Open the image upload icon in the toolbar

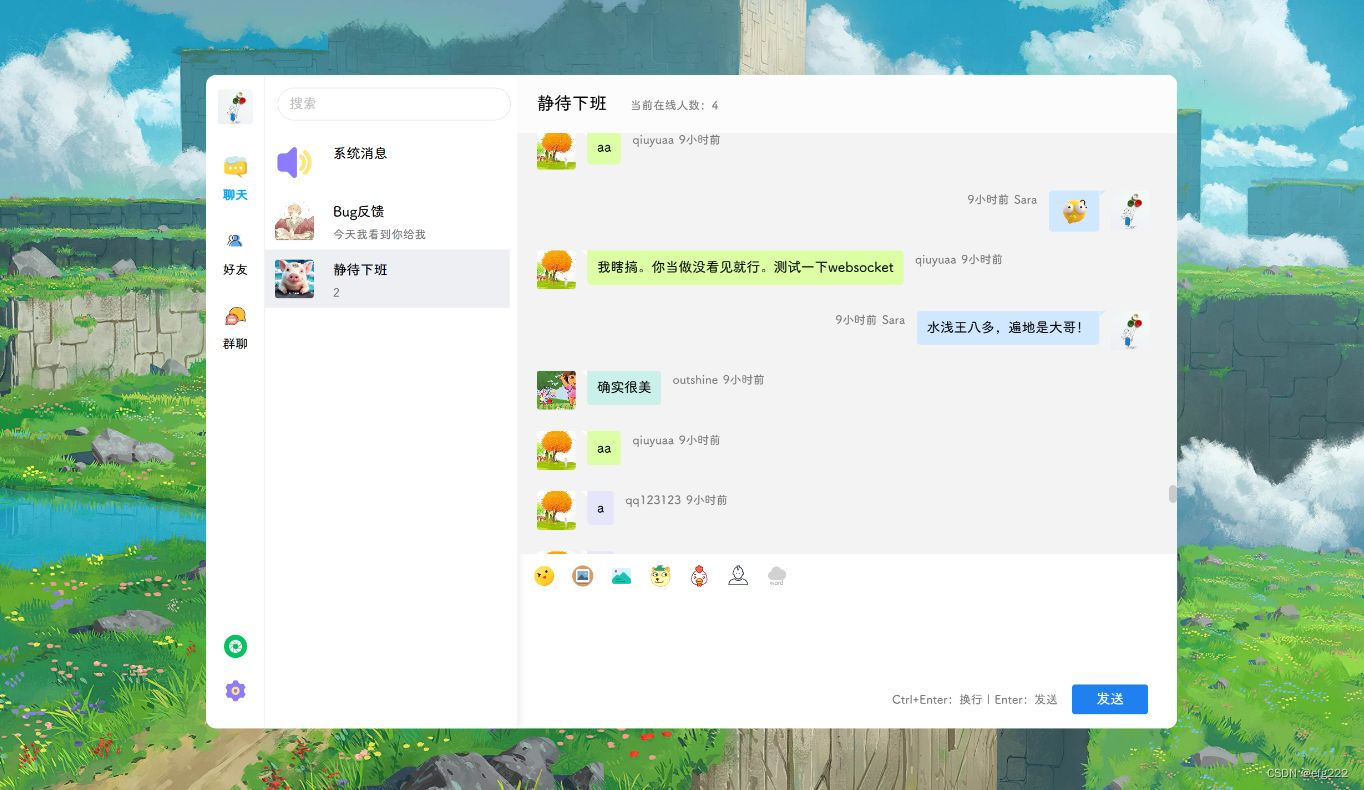click(x=582, y=575)
